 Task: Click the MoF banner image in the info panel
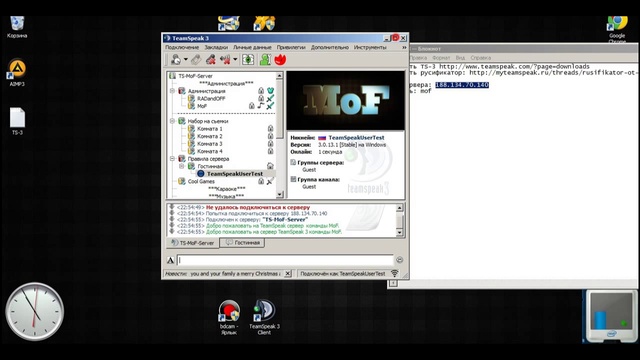tap(346, 100)
